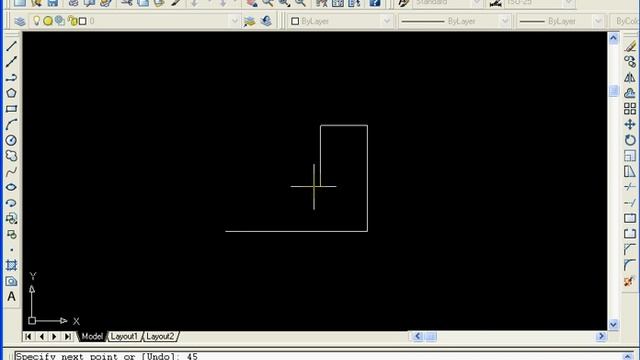This screenshot has height=360, width=640.
Task: Open the ByLayer lineweight dropdown
Action: click(598, 21)
